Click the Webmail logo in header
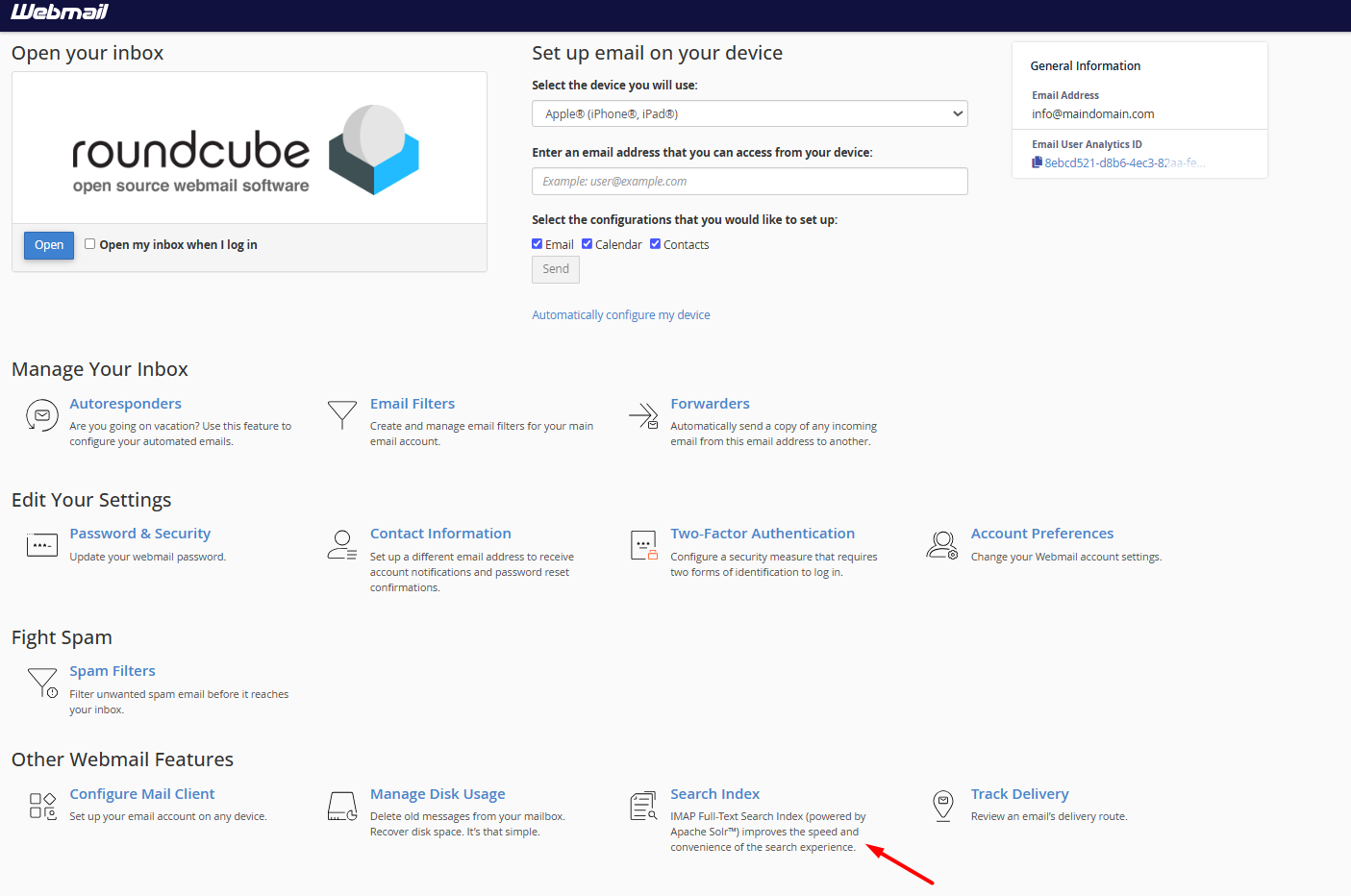The image size is (1351, 896). pyautogui.click(x=60, y=12)
